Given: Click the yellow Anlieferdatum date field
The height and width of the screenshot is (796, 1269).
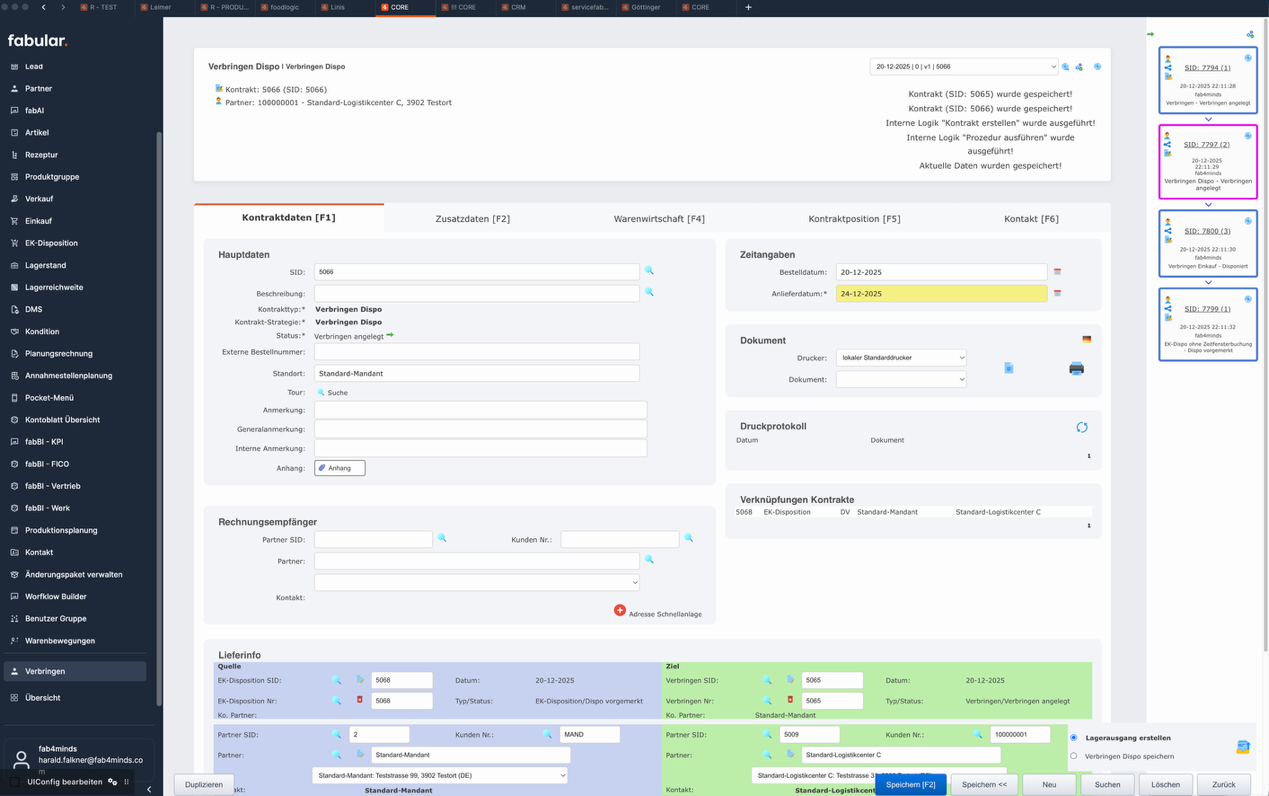Looking at the screenshot, I should pyautogui.click(x=941, y=294).
